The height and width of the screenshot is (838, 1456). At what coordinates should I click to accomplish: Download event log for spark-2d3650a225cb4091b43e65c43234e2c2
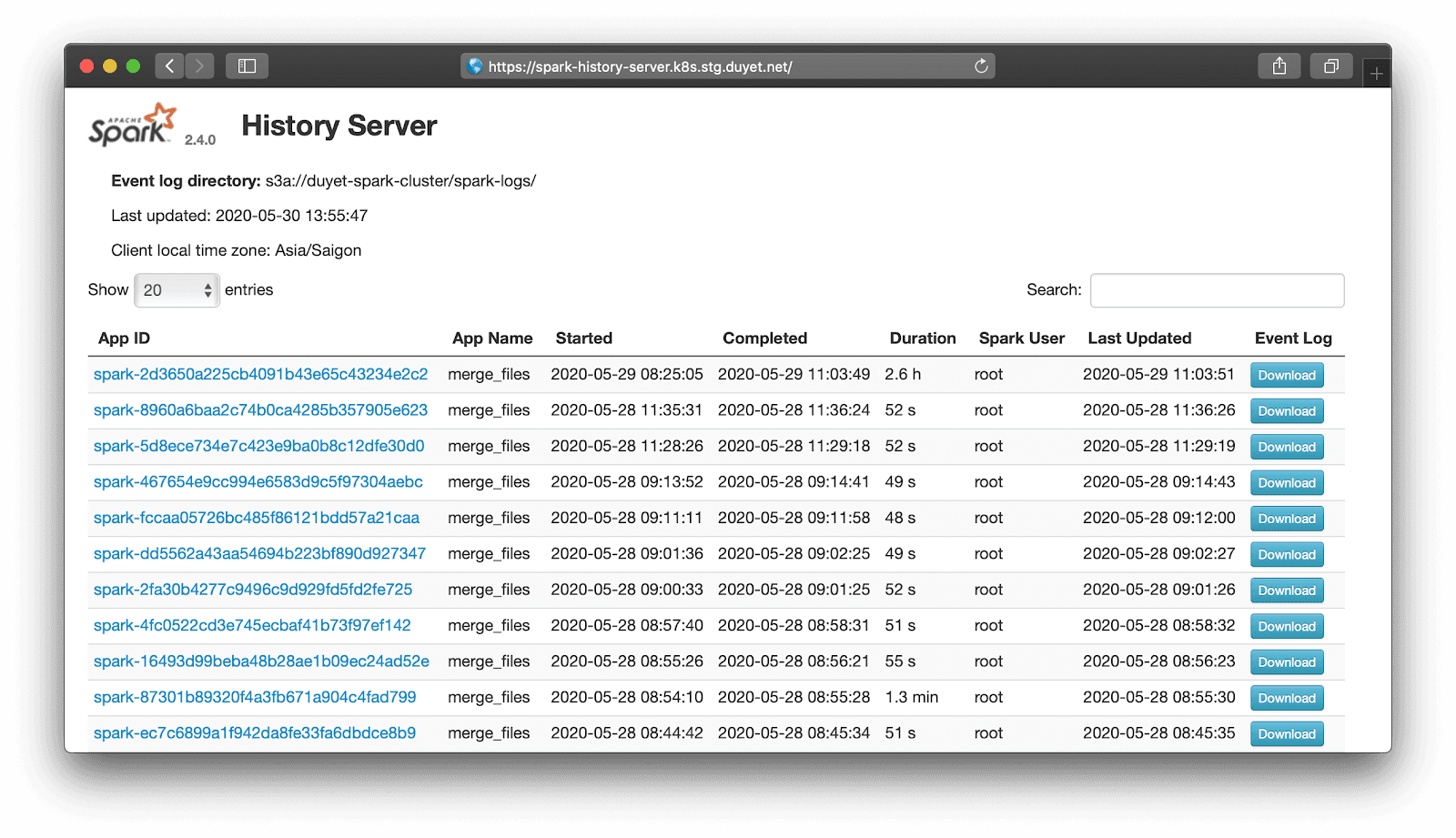[x=1286, y=374]
